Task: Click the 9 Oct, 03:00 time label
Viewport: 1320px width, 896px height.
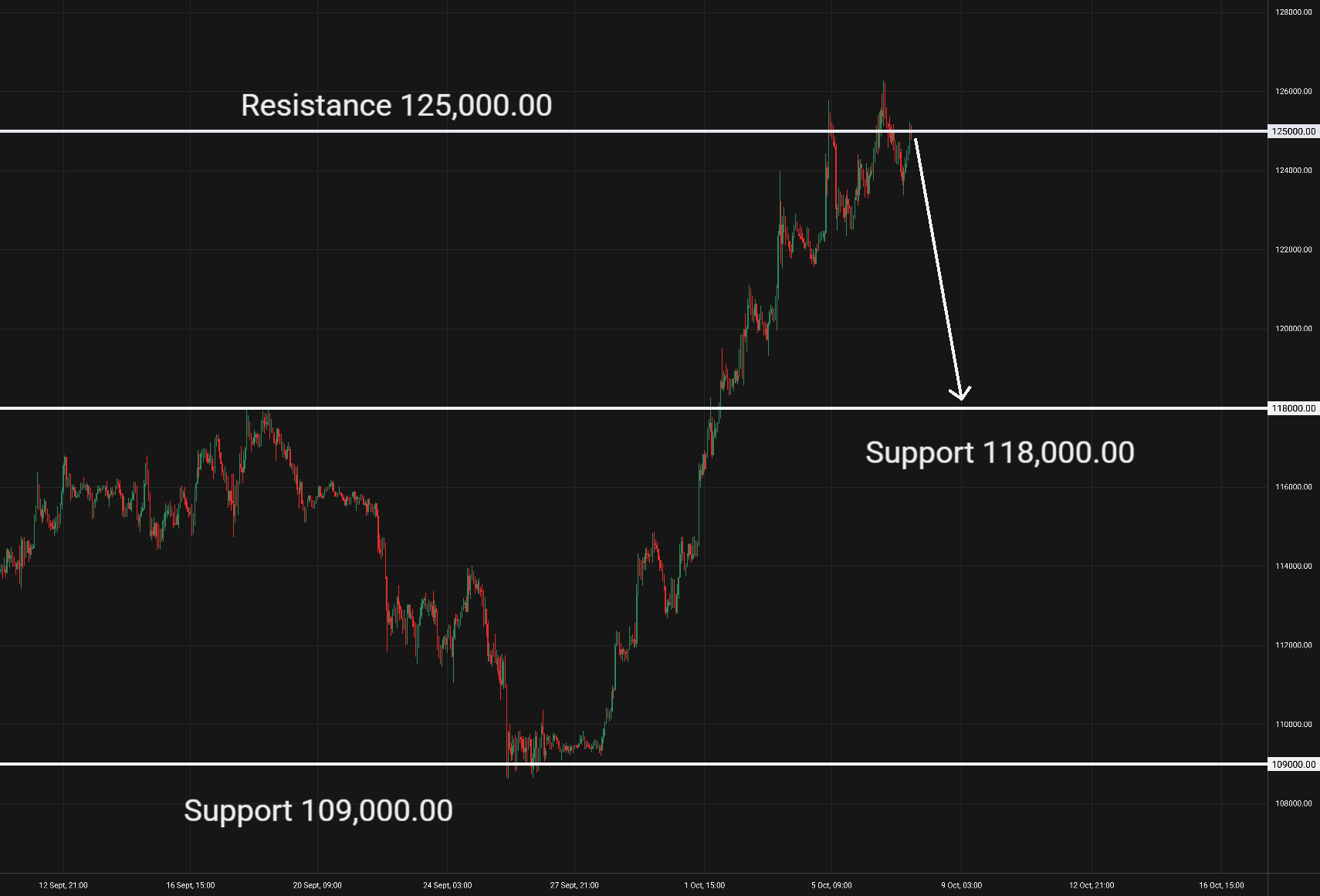Action: (961, 885)
